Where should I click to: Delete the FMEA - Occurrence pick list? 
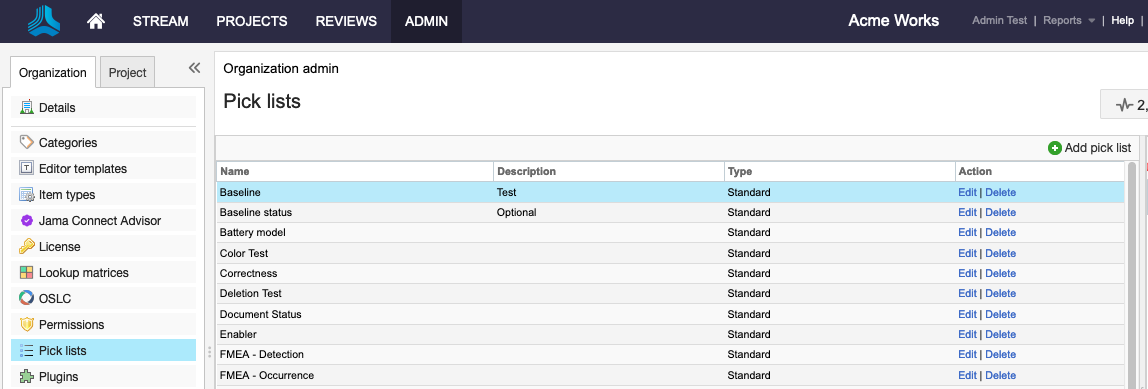(x=1000, y=375)
